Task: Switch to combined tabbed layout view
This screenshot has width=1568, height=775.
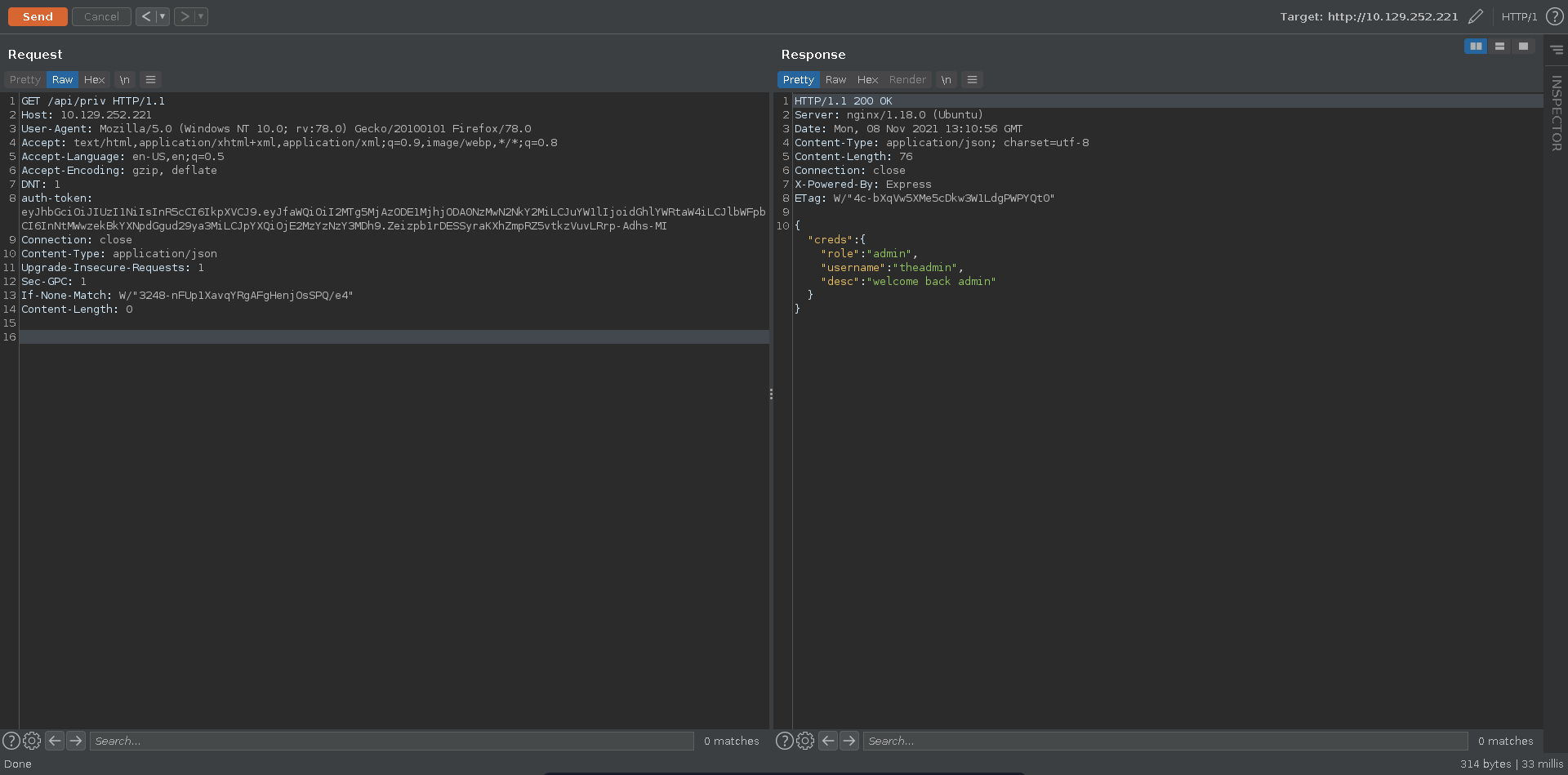Action: [1523, 47]
